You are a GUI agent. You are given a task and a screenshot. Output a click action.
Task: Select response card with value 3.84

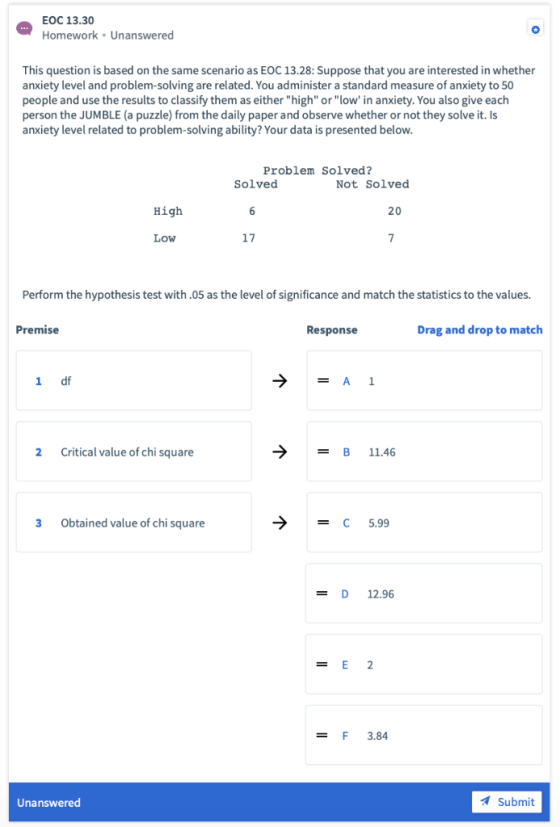424,735
